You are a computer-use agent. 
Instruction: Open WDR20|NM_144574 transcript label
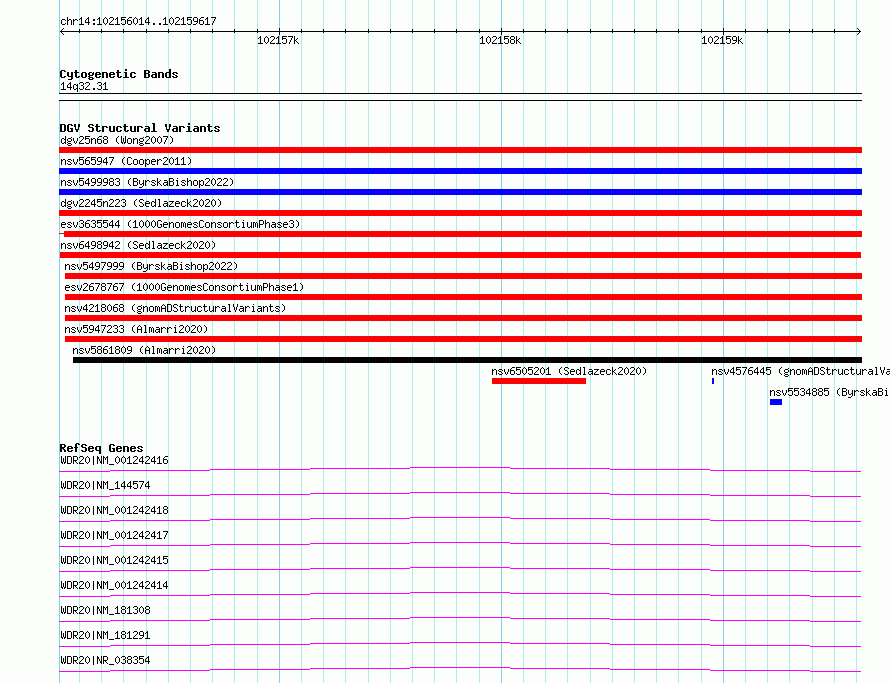[105, 485]
